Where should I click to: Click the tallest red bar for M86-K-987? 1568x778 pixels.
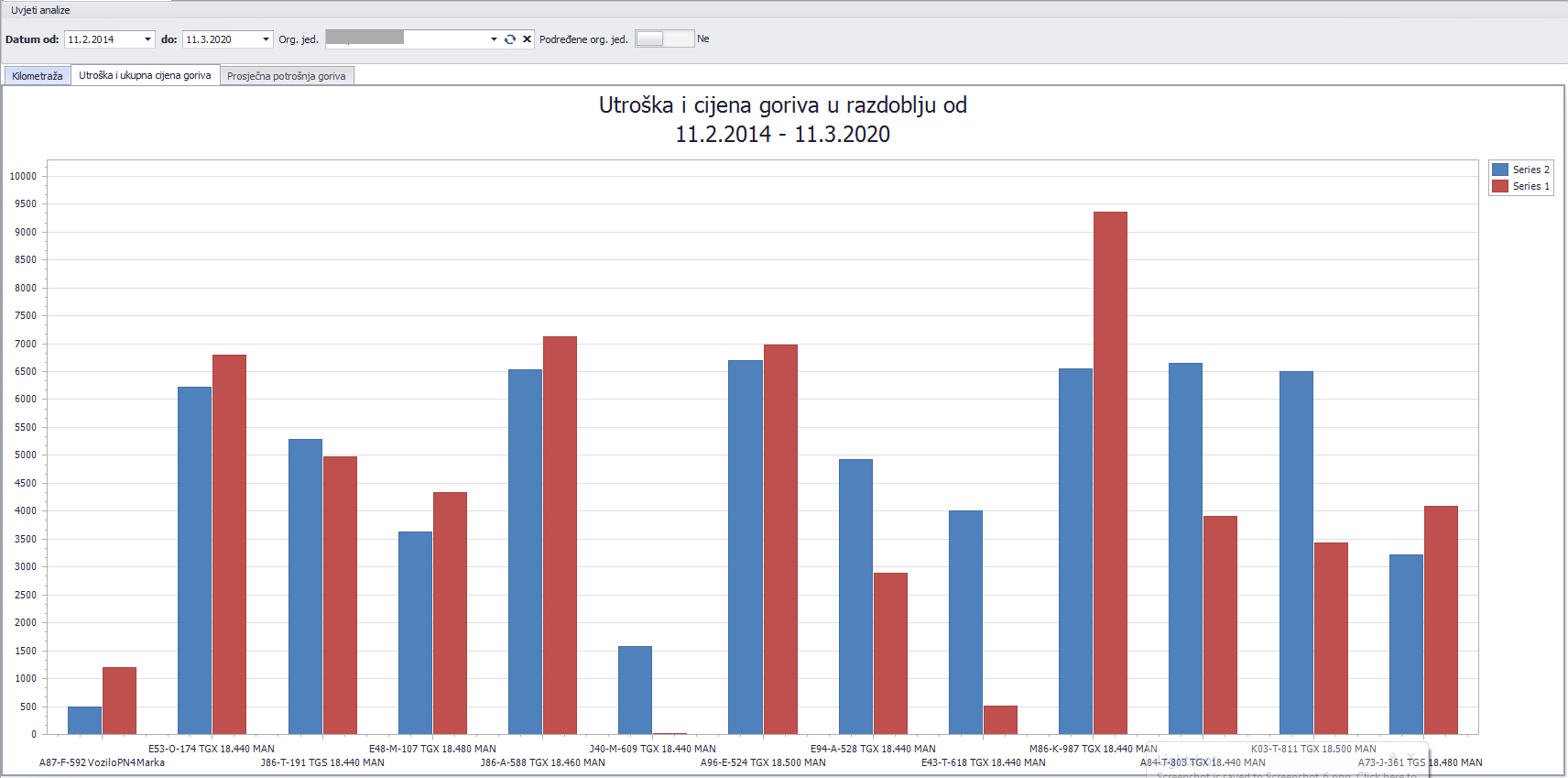coord(1110,473)
